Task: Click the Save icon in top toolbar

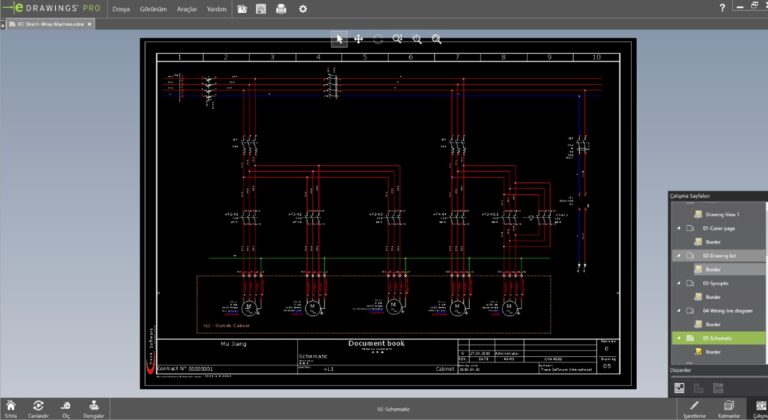Action: point(261,8)
